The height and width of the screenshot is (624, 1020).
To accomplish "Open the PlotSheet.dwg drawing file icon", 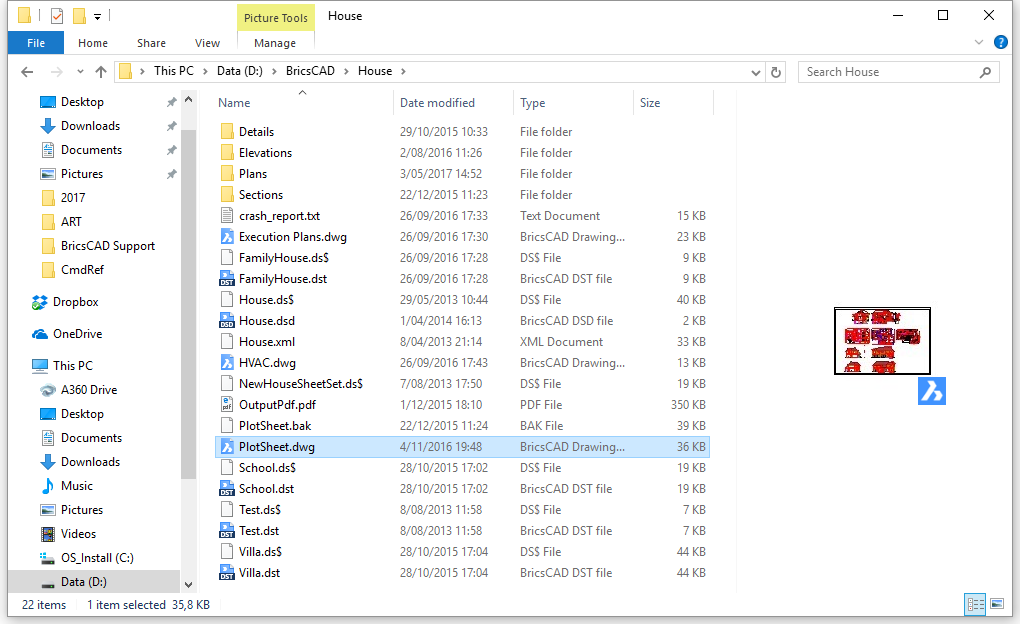I will click(x=227, y=447).
